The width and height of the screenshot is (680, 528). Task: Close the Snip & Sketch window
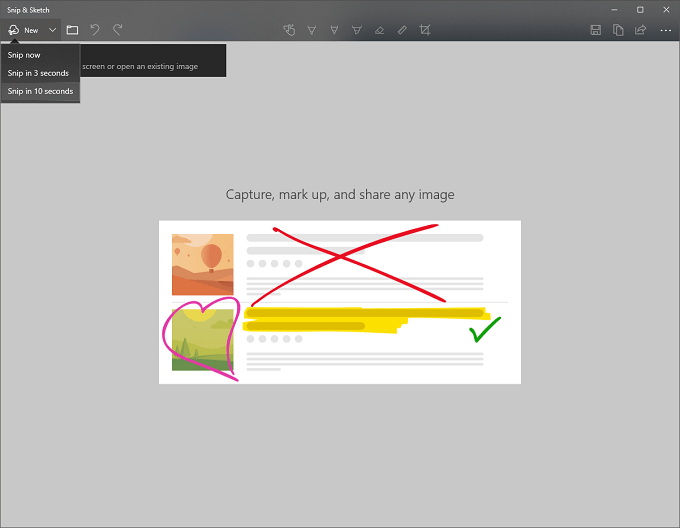pos(666,10)
